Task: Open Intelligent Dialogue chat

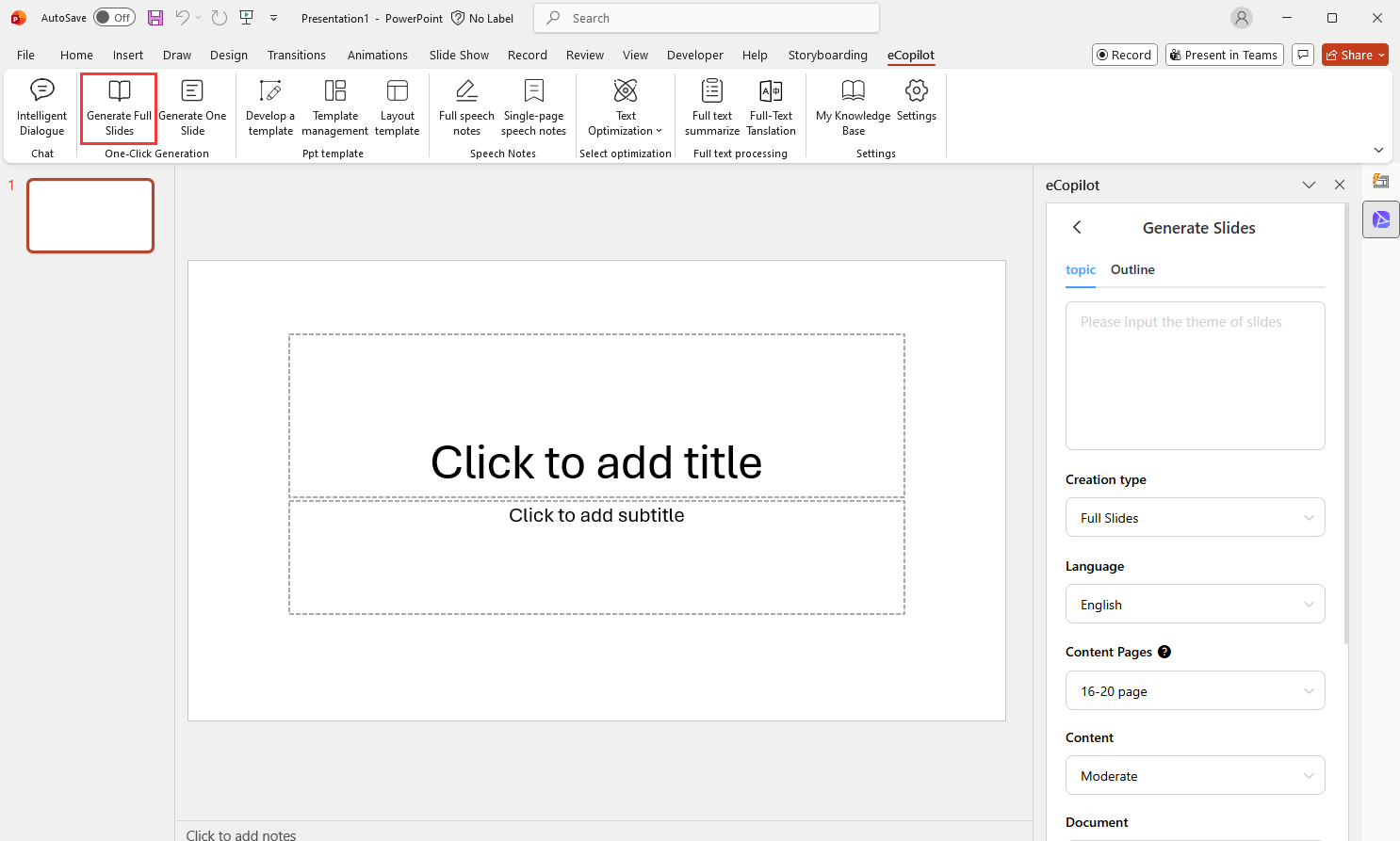Action: (41, 106)
